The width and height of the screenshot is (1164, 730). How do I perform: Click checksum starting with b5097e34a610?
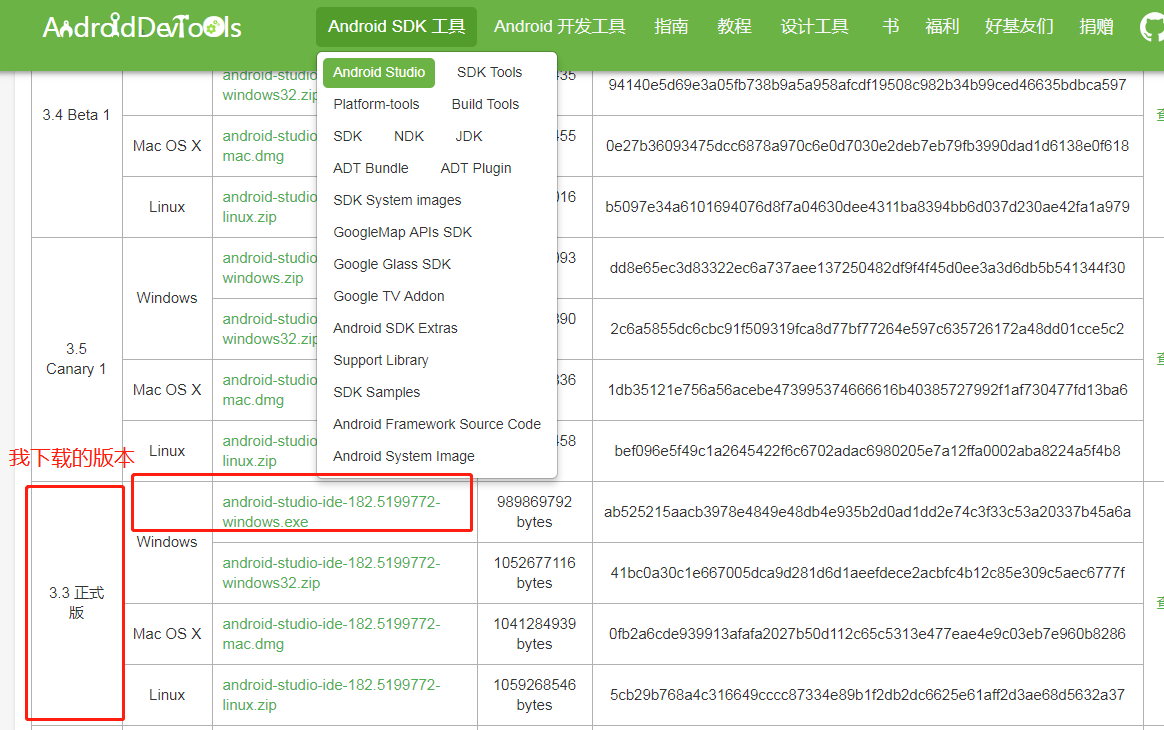[x=867, y=207]
